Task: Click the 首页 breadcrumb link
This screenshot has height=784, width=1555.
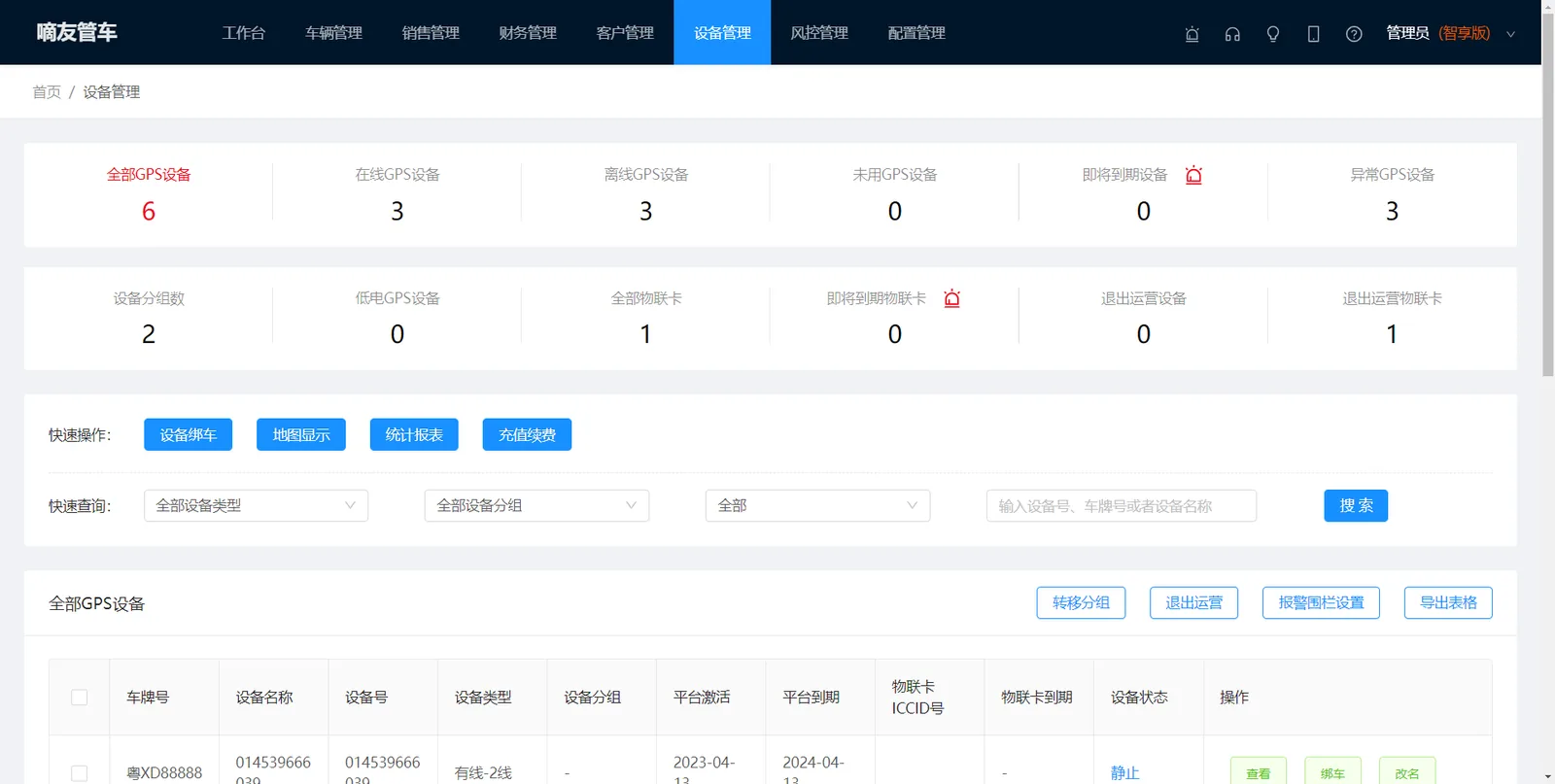Action: (x=47, y=92)
